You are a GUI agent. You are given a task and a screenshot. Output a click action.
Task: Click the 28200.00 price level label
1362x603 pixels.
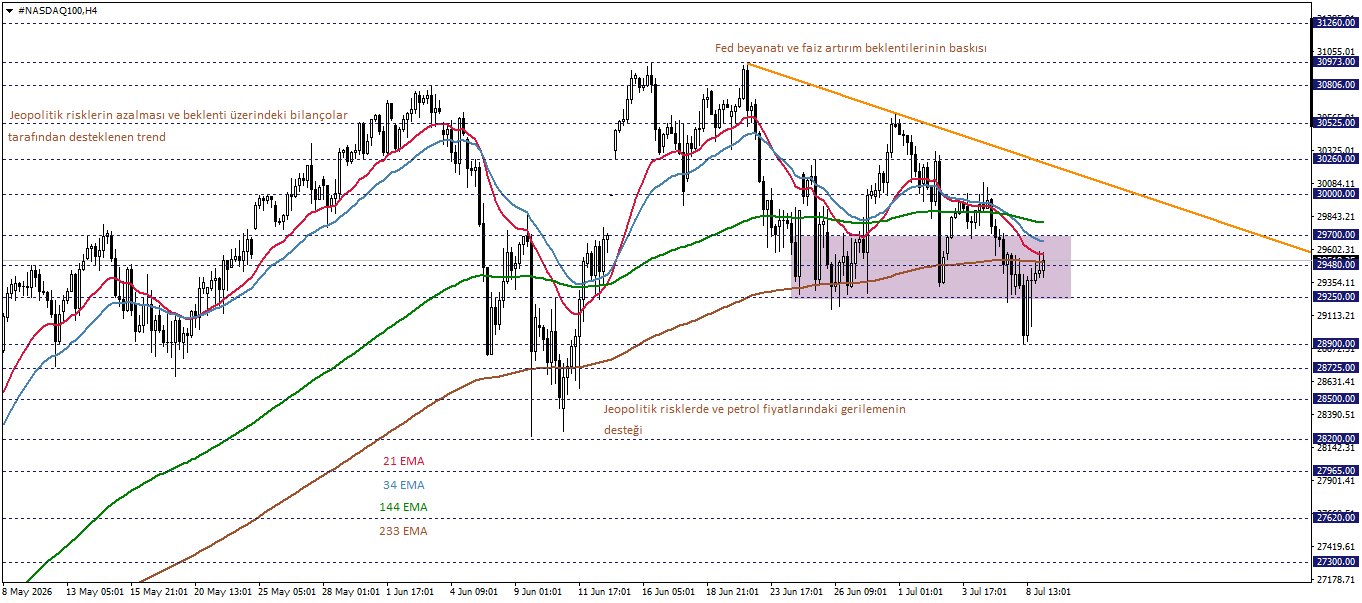[1336, 439]
